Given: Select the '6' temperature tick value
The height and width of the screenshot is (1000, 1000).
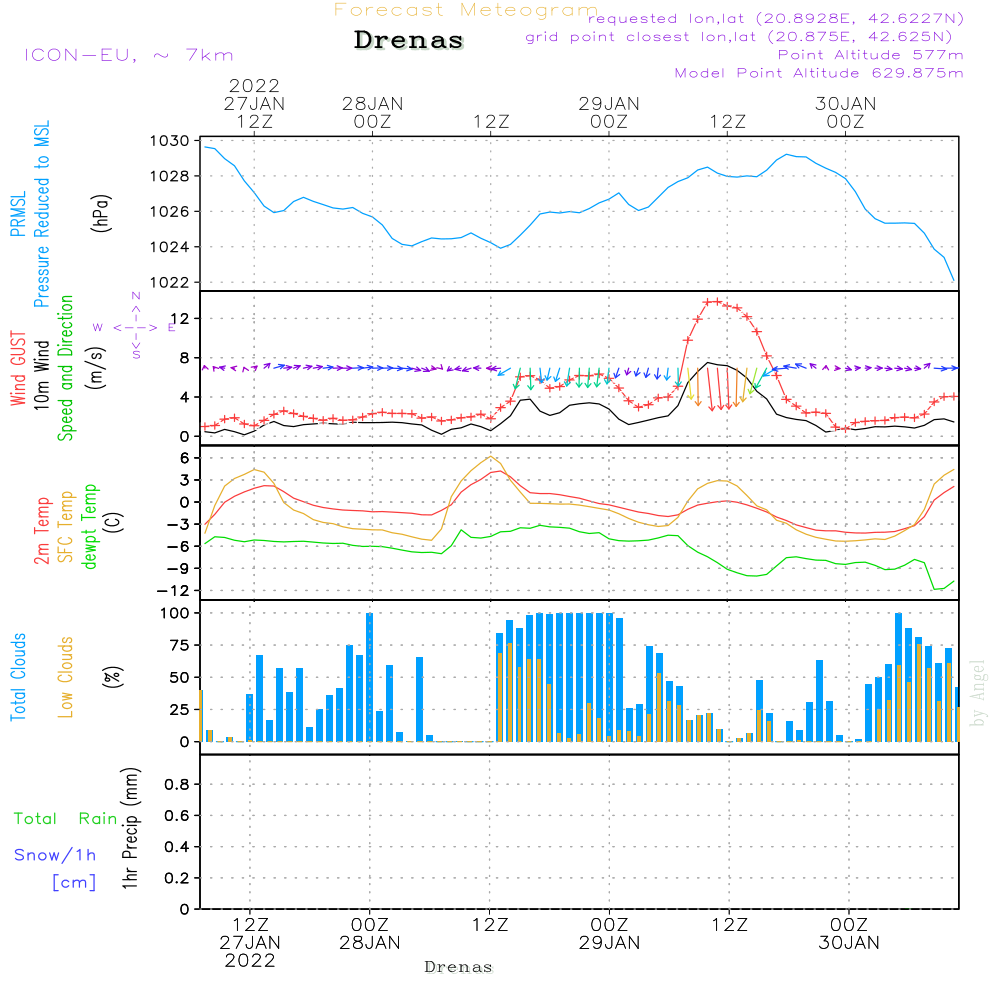Looking at the screenshot, I should click(185, 458).
